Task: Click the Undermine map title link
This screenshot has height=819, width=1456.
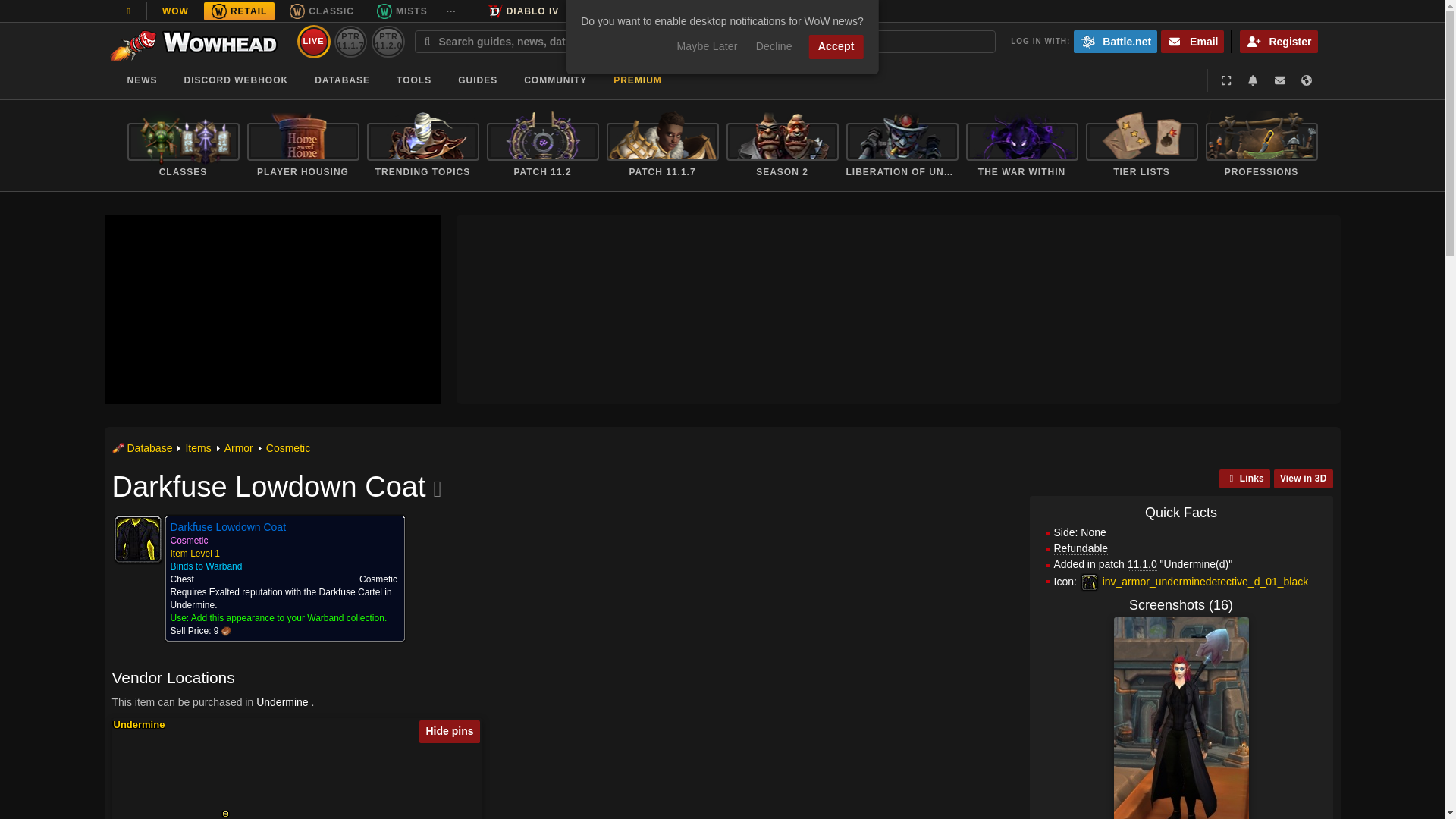Action: pos(139,725)
